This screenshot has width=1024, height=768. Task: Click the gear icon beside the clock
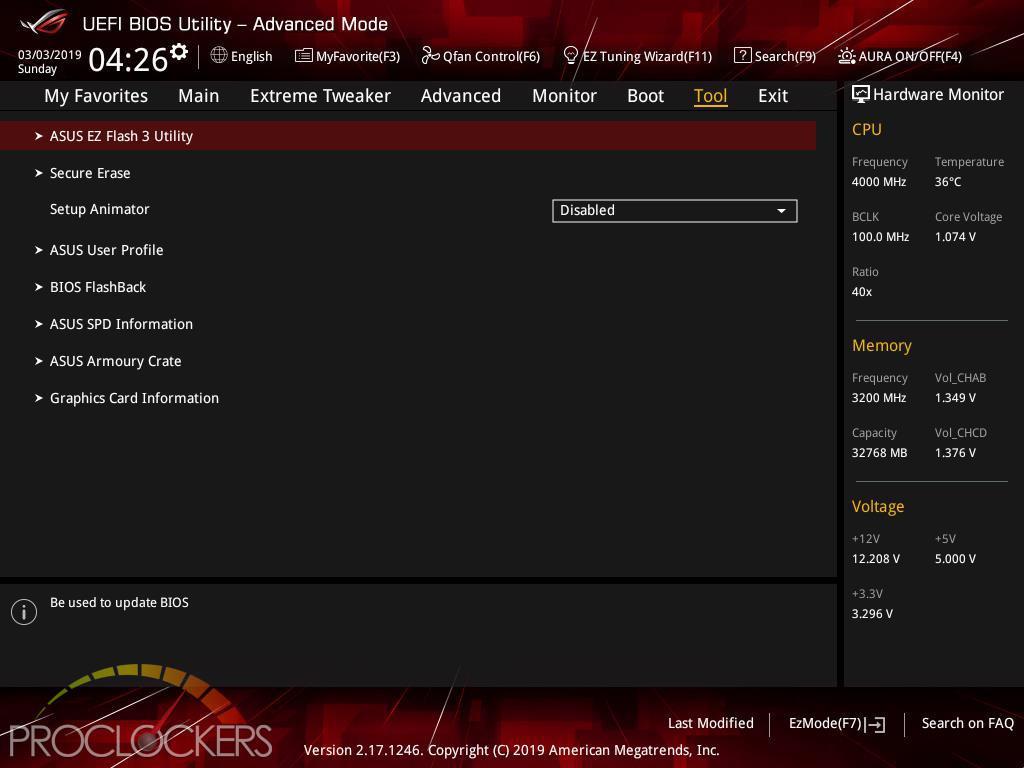click(x=179, y=52)
